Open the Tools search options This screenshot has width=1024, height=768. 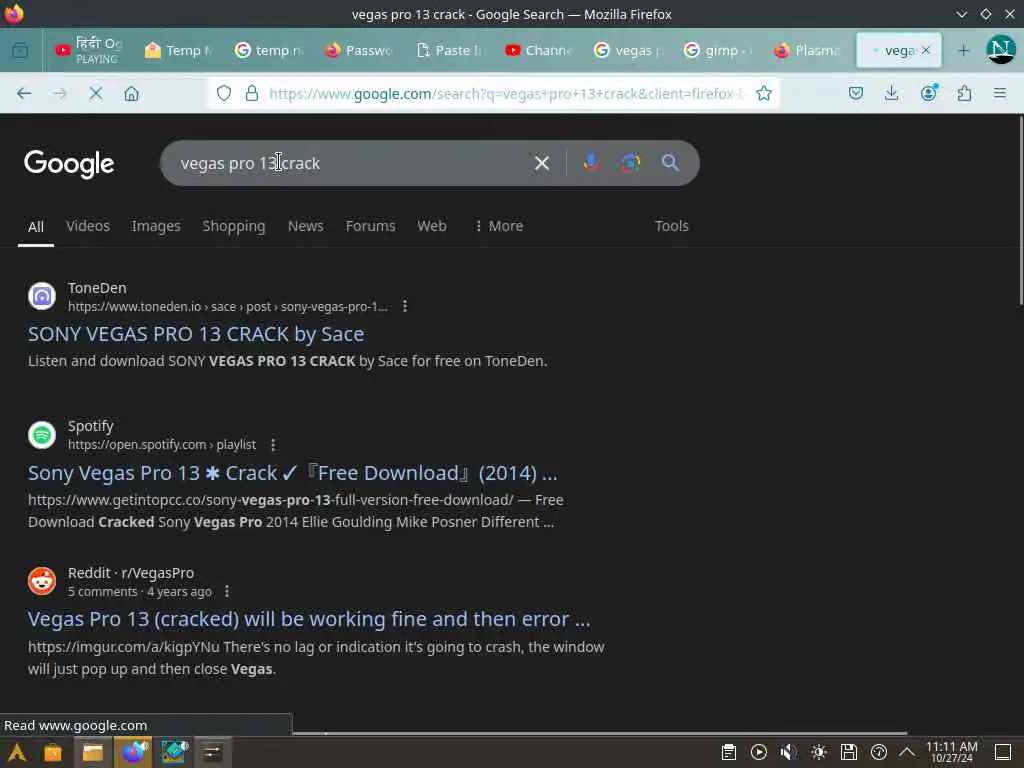tap(671, 226)
